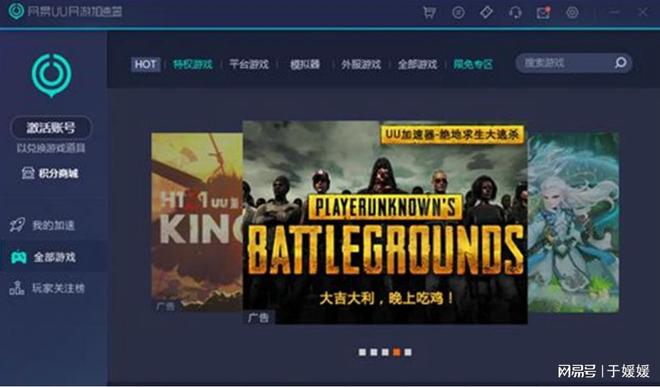Screen dimensions: 660x387
Task: Select the HOT tab
Action: [x=145, y=64]
